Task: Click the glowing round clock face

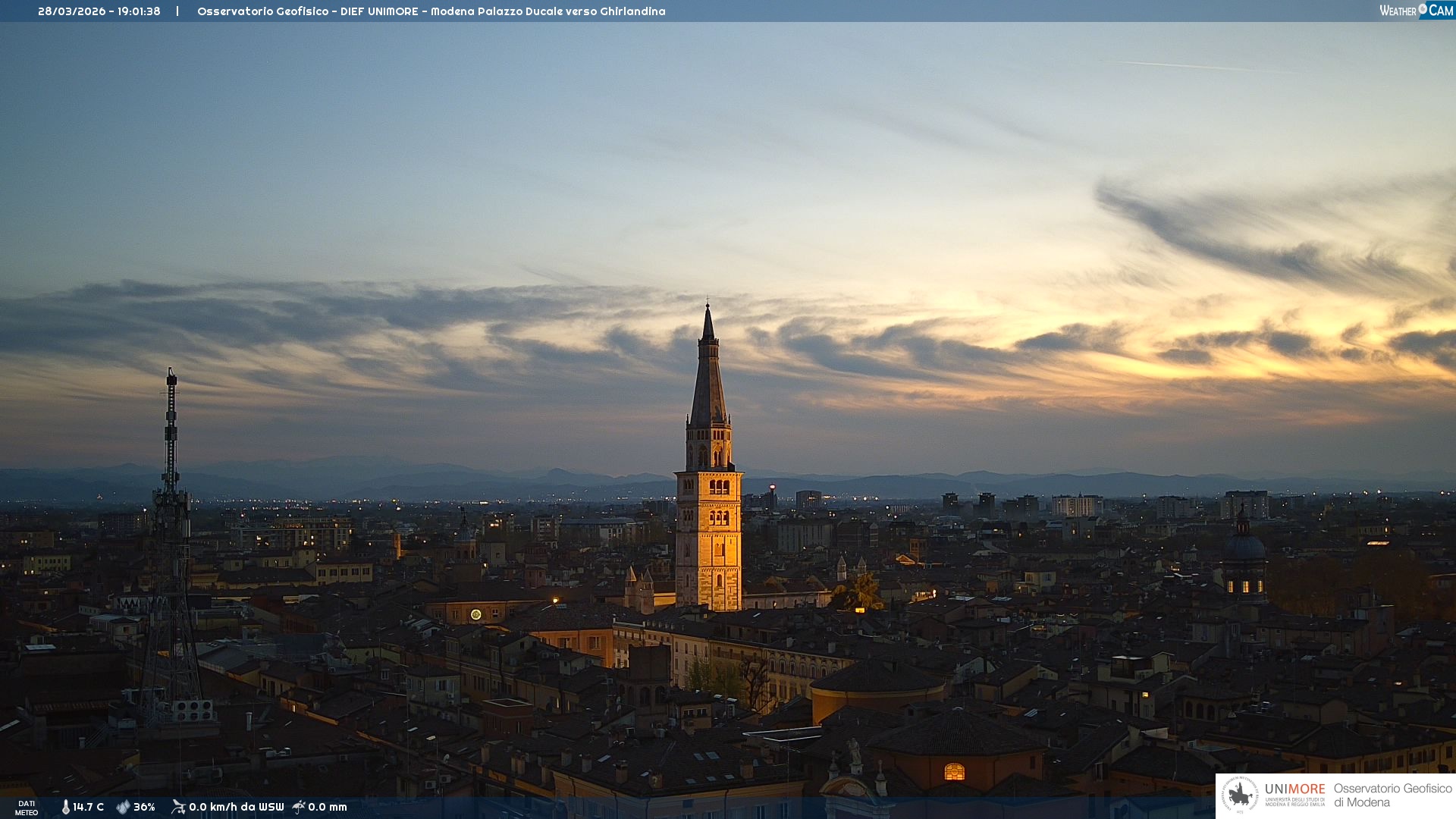Action: pyautogui.click(x=475, y=614)
